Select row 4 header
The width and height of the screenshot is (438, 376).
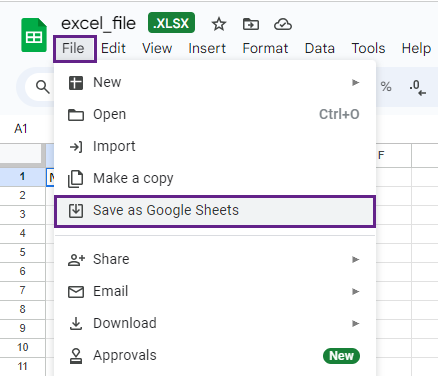click(x=22, y=233)
